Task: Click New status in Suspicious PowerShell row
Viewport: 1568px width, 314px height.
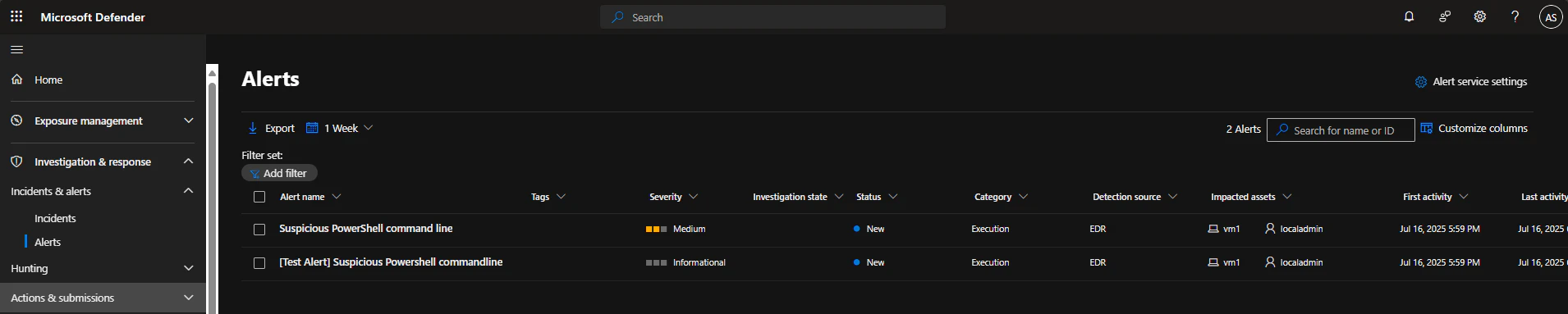Action: pos(875,229)
